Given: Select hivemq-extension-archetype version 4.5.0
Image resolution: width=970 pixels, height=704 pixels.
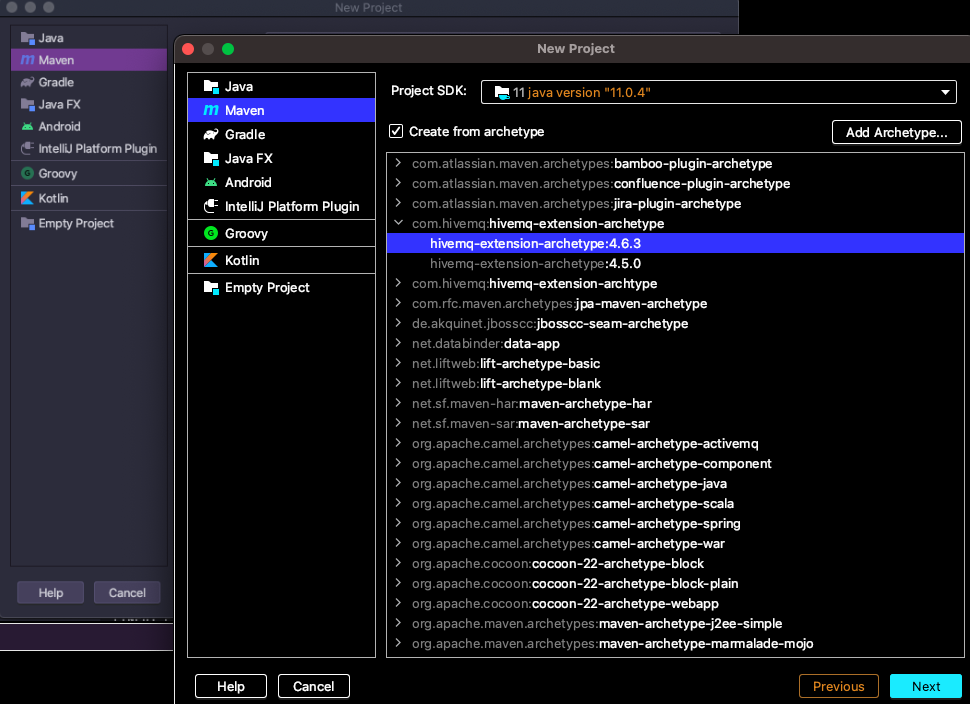Looking at the screenshot, I should [535, 264].
